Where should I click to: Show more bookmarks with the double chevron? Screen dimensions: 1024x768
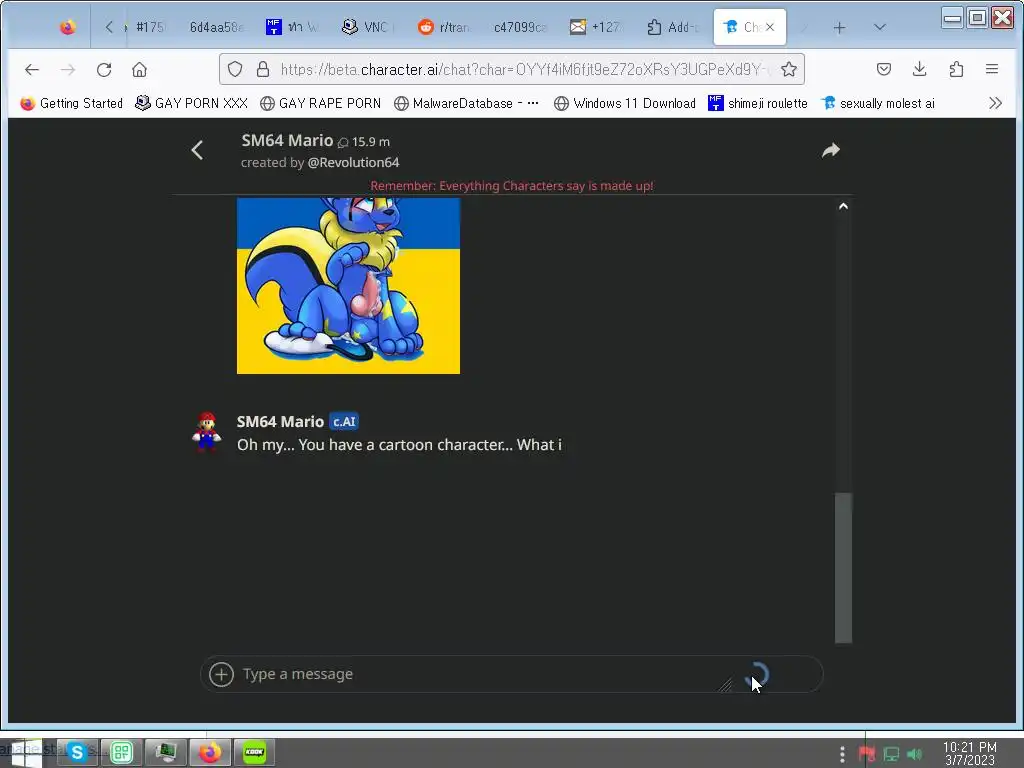coord(995,103)
